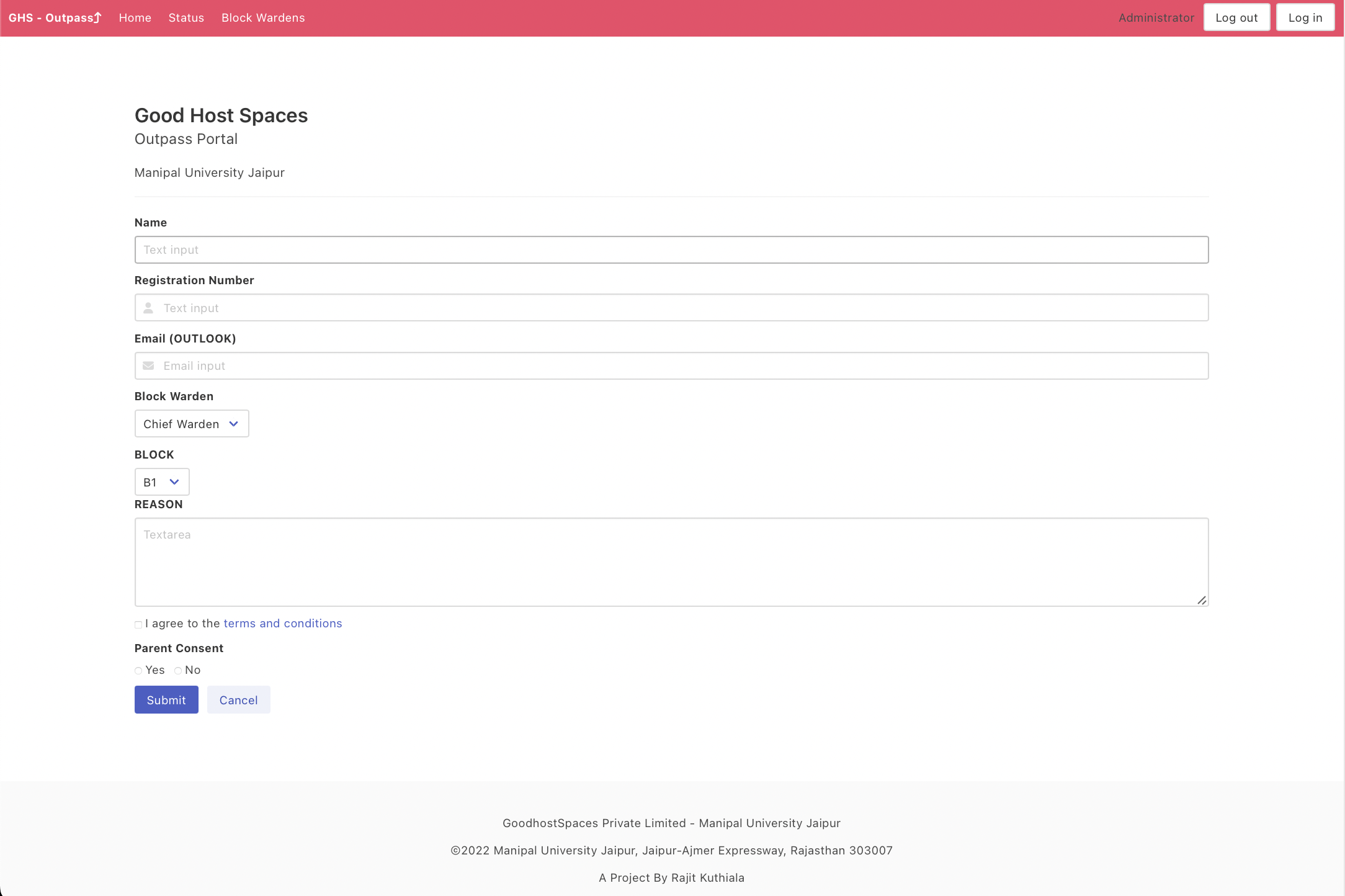The image size is (1345, 896).
Task: Click the chevron on the B1 selector
Action: tap(174, 482)
